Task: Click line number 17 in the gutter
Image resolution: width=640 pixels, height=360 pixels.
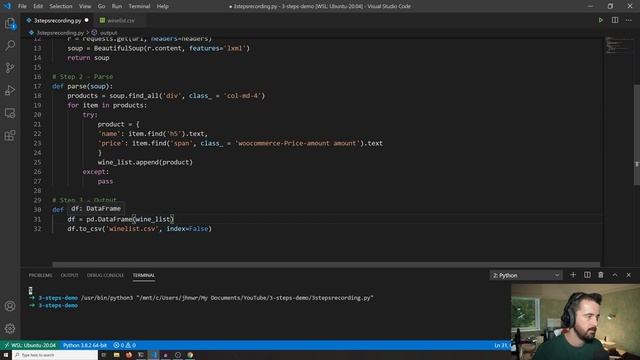Action: pos(37,86)
